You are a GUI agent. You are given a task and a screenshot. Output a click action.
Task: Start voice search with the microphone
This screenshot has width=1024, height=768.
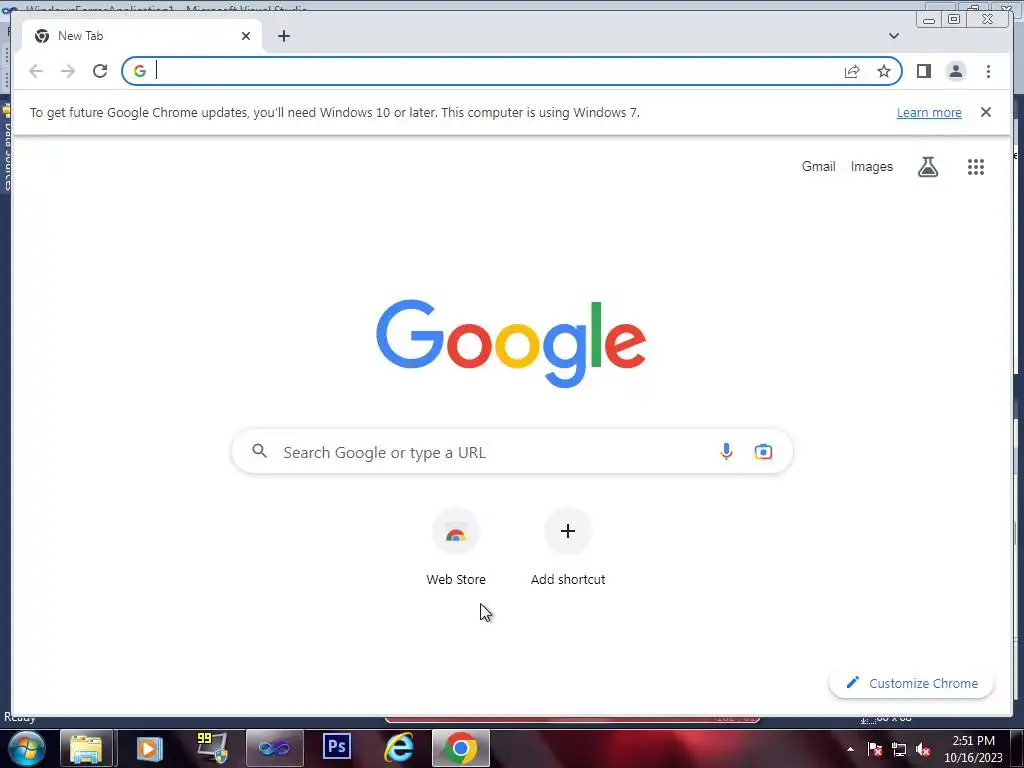tap(726, 451)
